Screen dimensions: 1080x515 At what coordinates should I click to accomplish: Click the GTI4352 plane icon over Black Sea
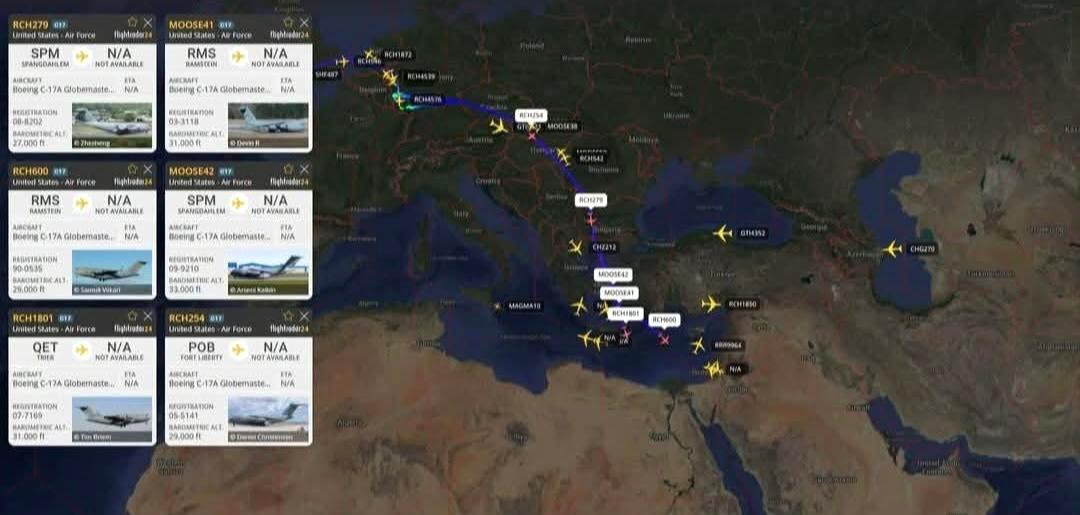point(722,233)
